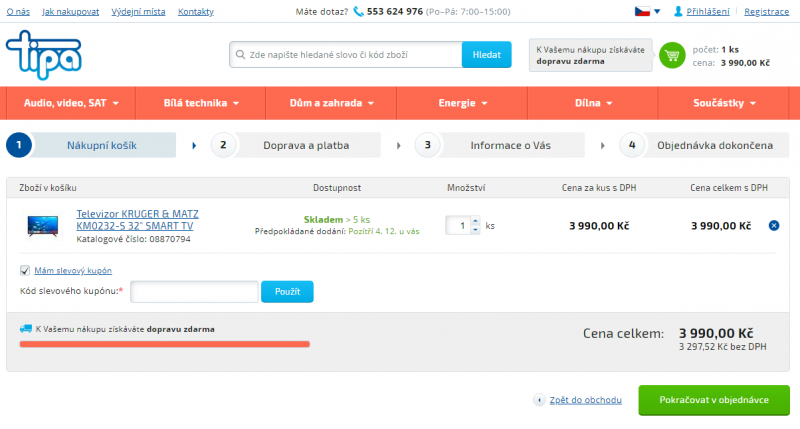Click step 3 circle of checkout
Screen dimensions: 800x429
point(428,145)
